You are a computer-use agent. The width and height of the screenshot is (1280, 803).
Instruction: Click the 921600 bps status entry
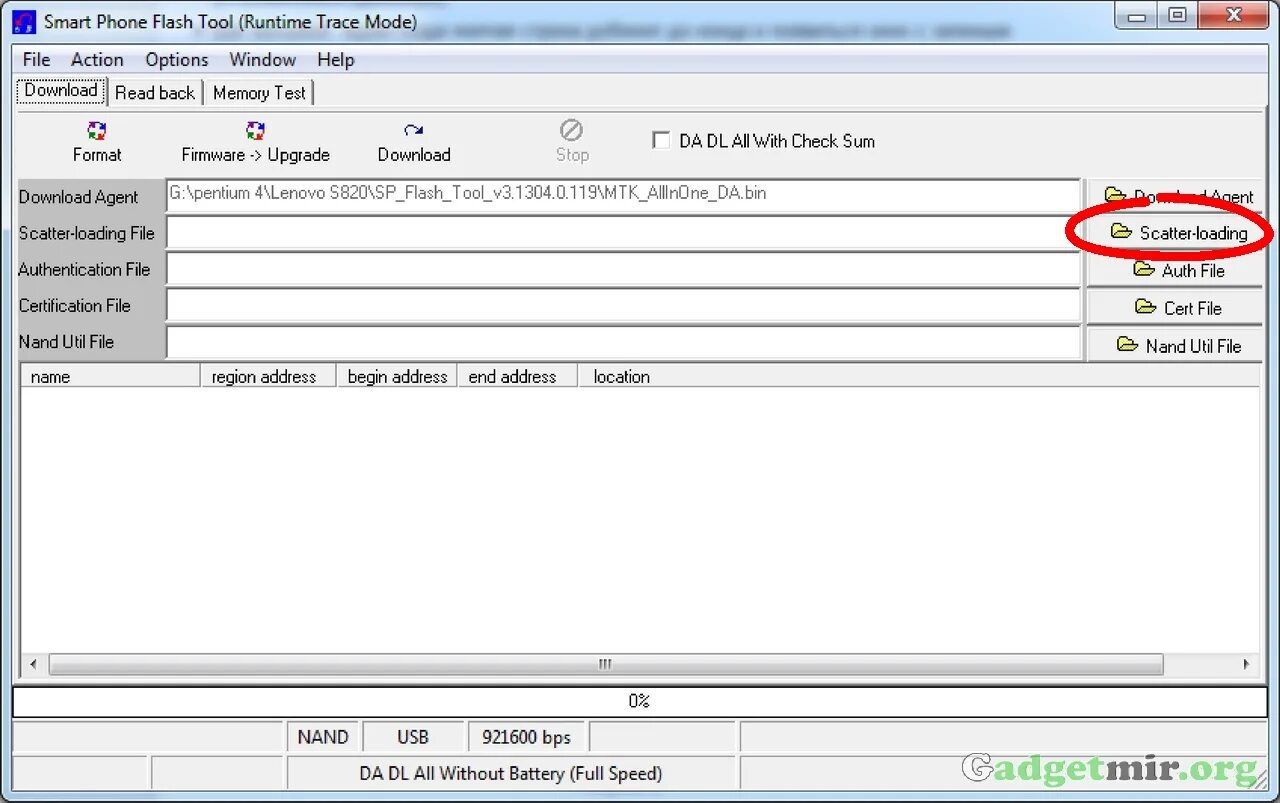pos(527,737)
